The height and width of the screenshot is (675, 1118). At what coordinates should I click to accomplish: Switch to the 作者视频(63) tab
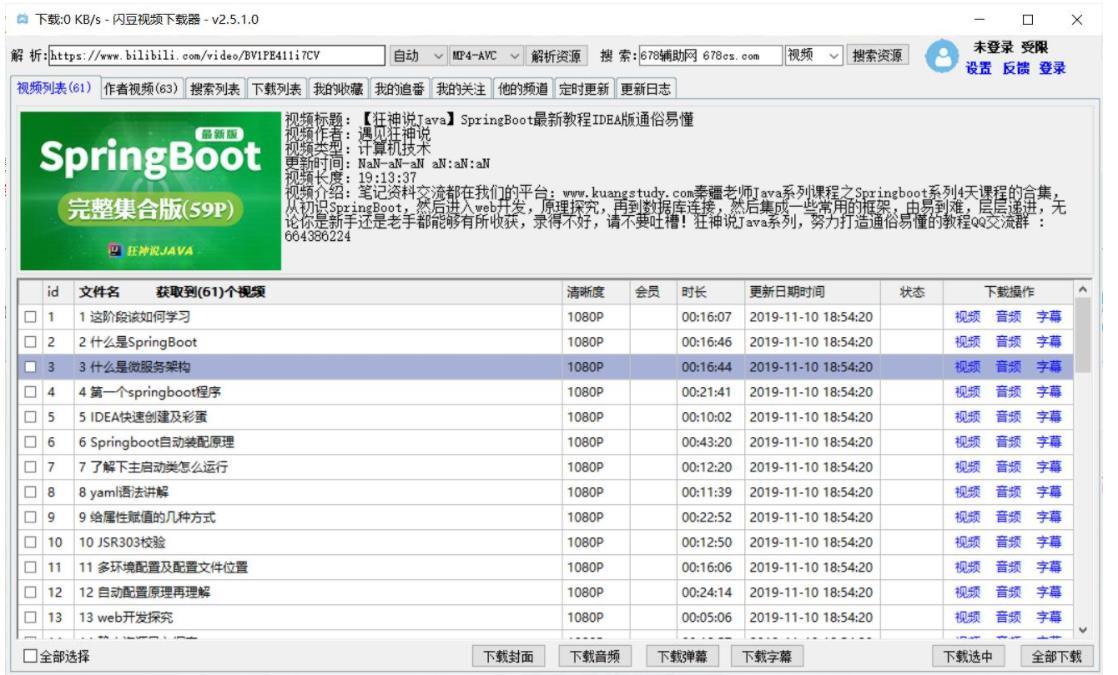[141, 89]
